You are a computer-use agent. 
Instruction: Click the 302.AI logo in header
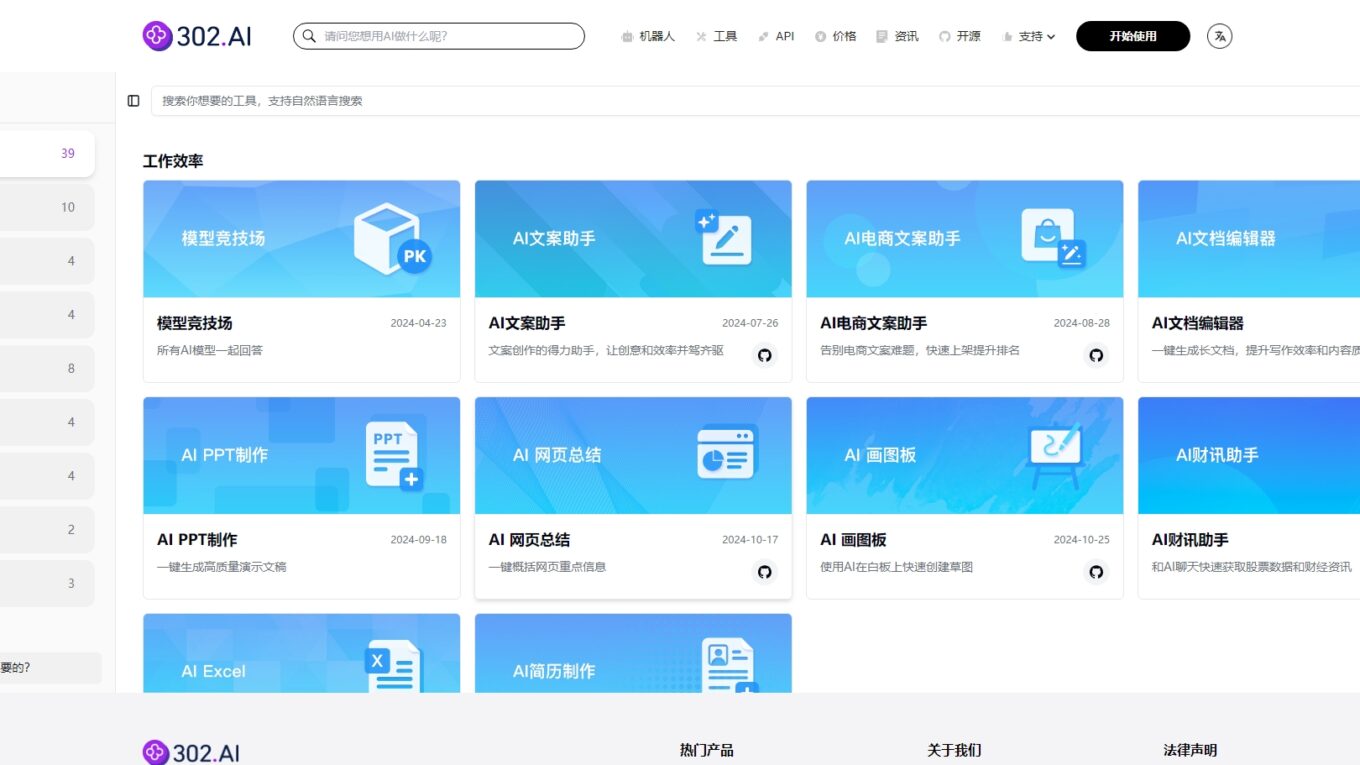pyautogui.click(x=197, y=36)
